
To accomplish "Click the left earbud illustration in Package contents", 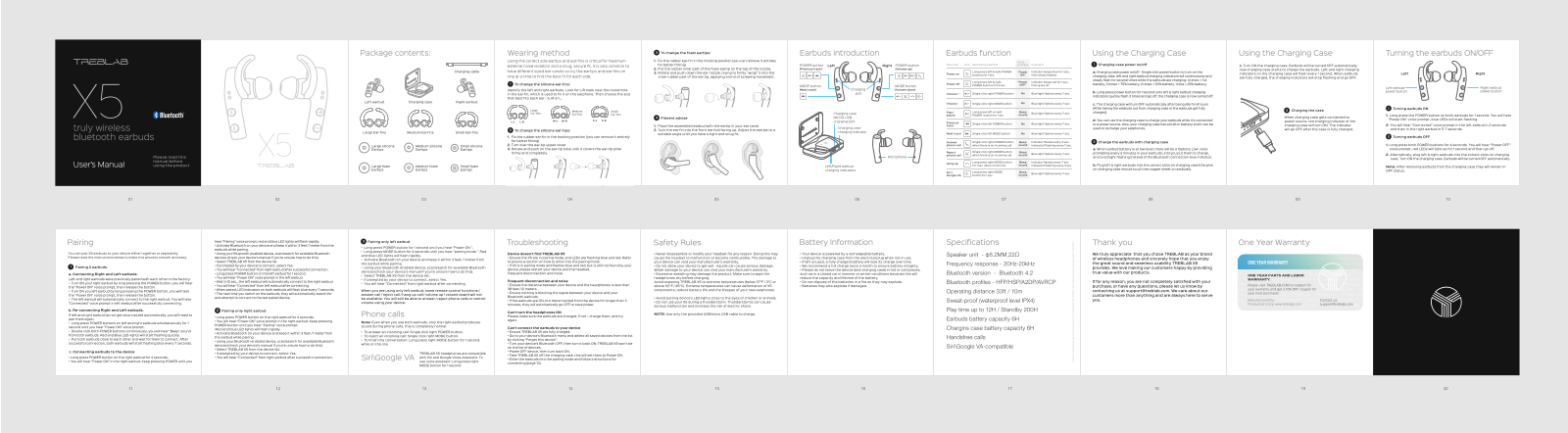I will pos(374,87).
